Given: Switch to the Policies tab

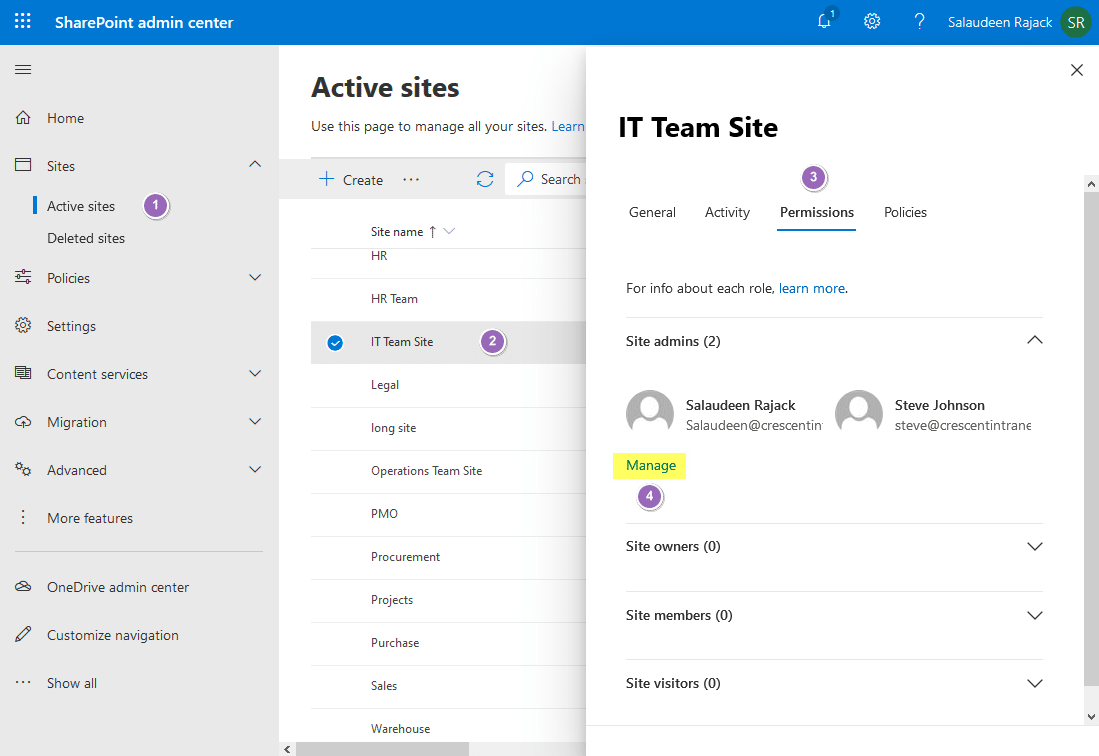Looking at the screenshot, I should click(x=905, y=212).
